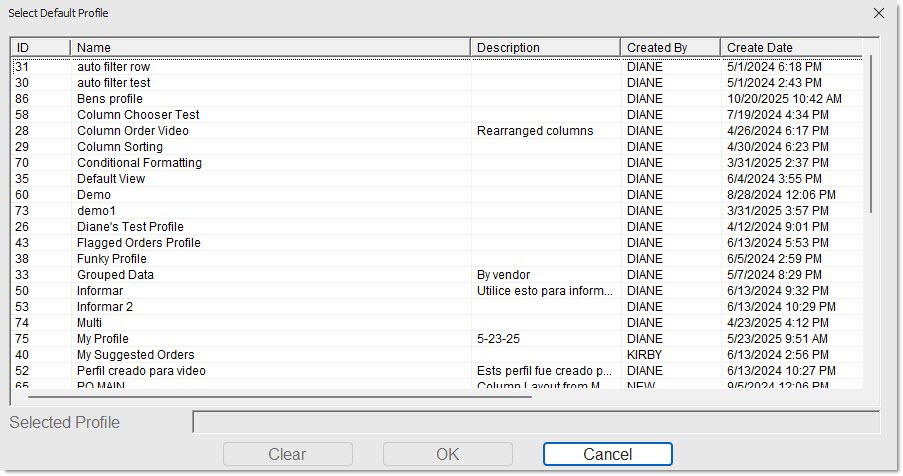Click the horizontal scrollbar below the list
Image resolution: width=903 pixels, height=476 pixels.
click(x=270, y=396)
